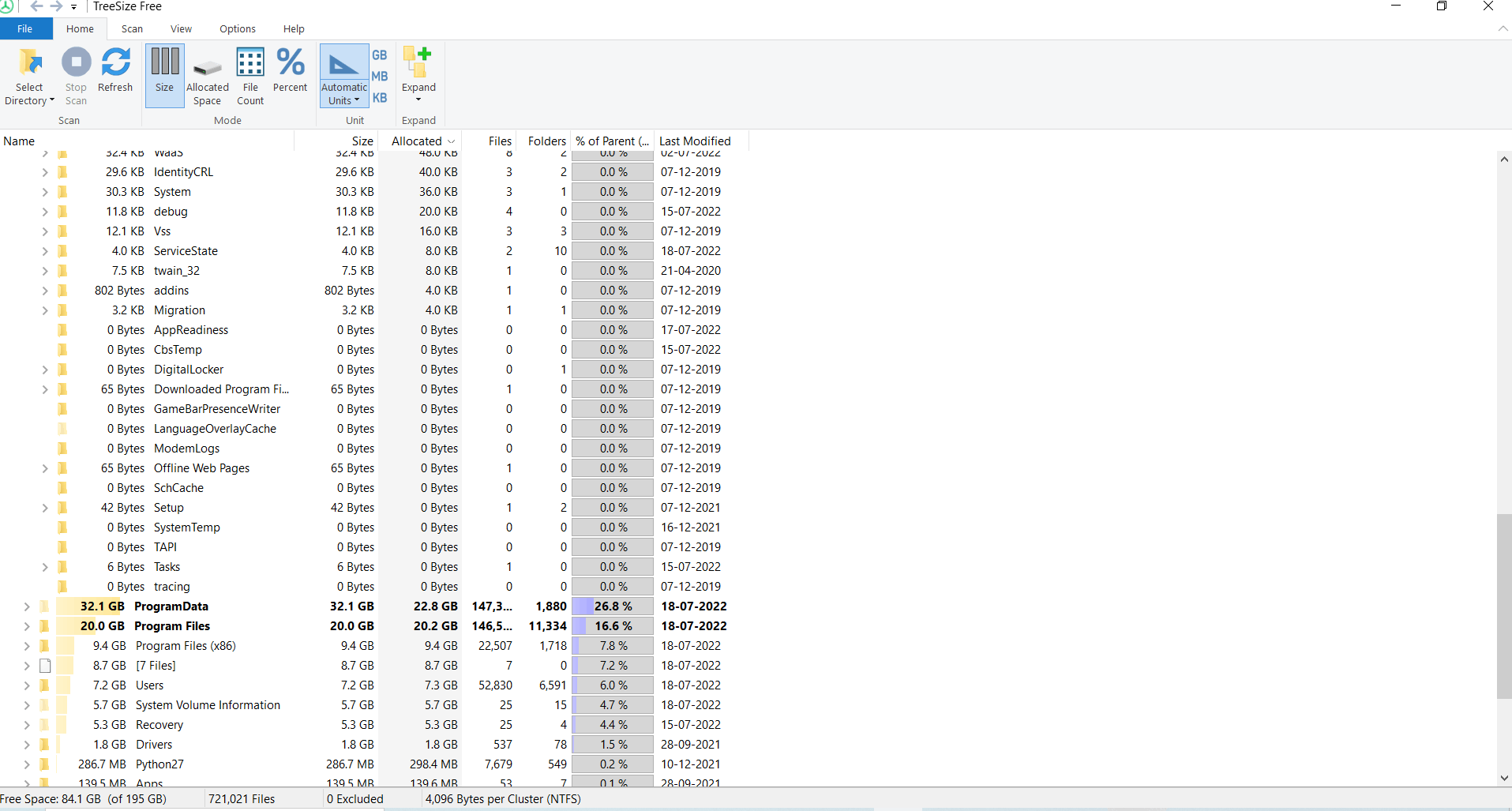This screenshot has width=1512, height=811.
Task: Switch to the Home ribbon tab
Action: [80, 28]
